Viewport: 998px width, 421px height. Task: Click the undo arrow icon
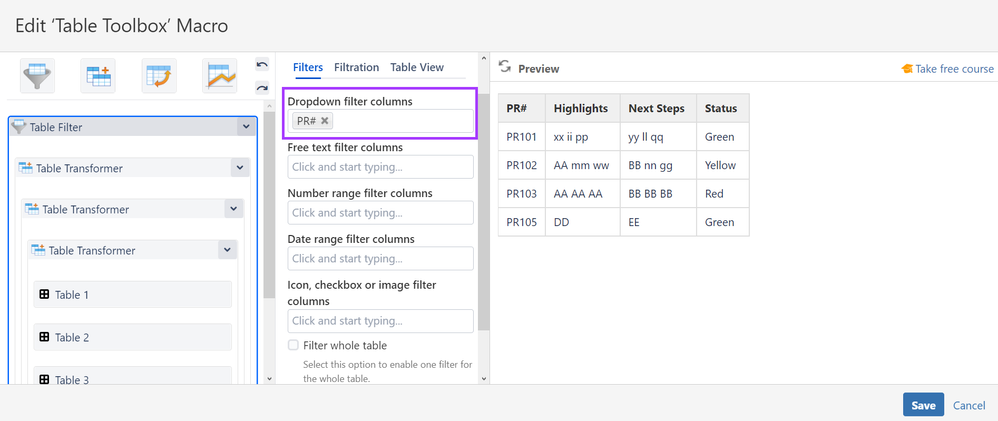coord(262,65)
